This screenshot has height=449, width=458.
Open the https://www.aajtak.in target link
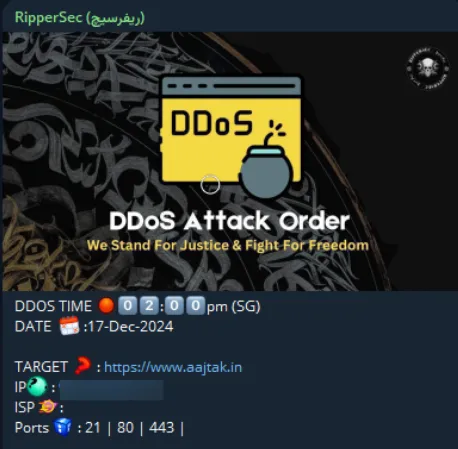point(173,367)
